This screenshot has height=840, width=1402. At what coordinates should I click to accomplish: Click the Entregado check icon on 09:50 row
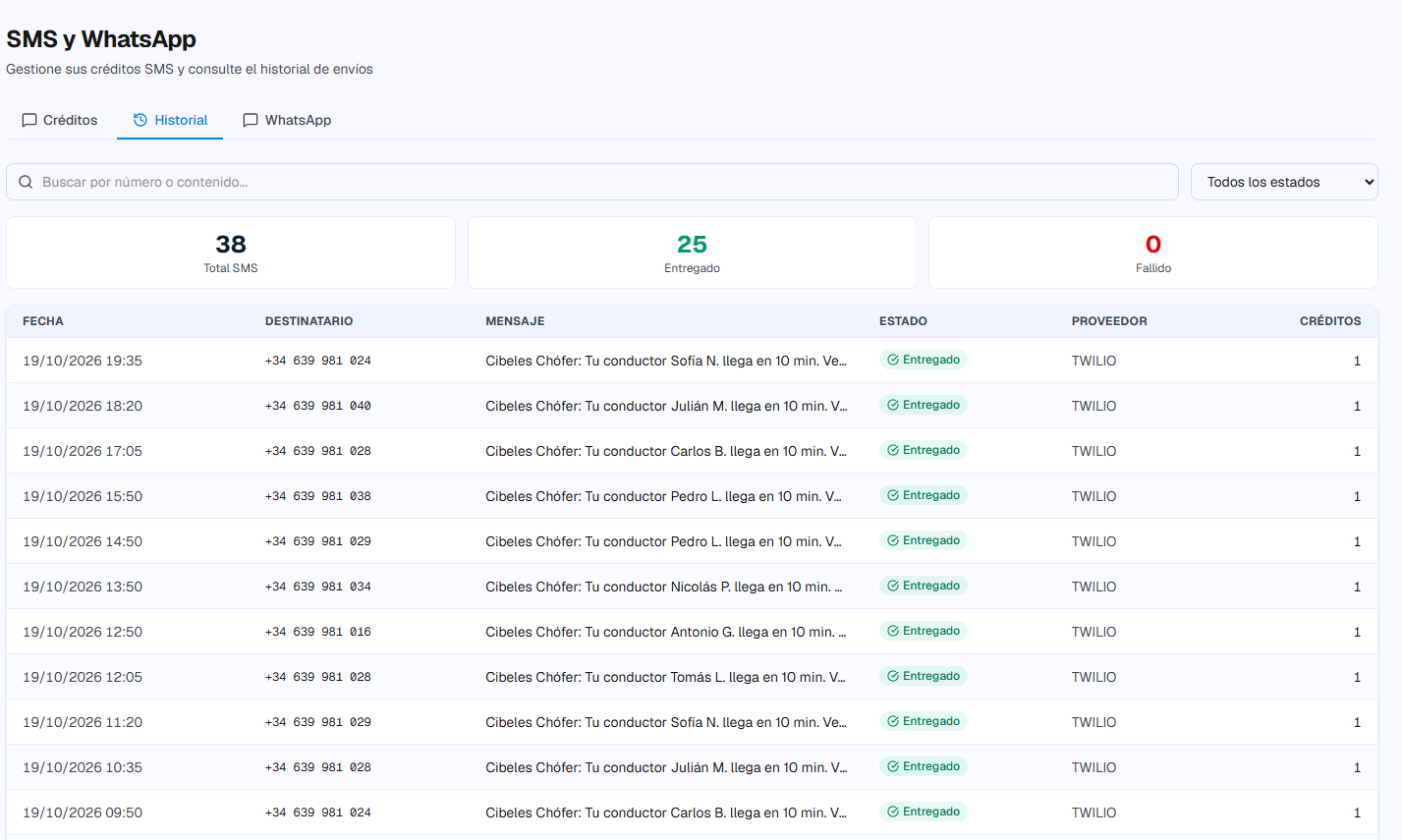point(893,812)
